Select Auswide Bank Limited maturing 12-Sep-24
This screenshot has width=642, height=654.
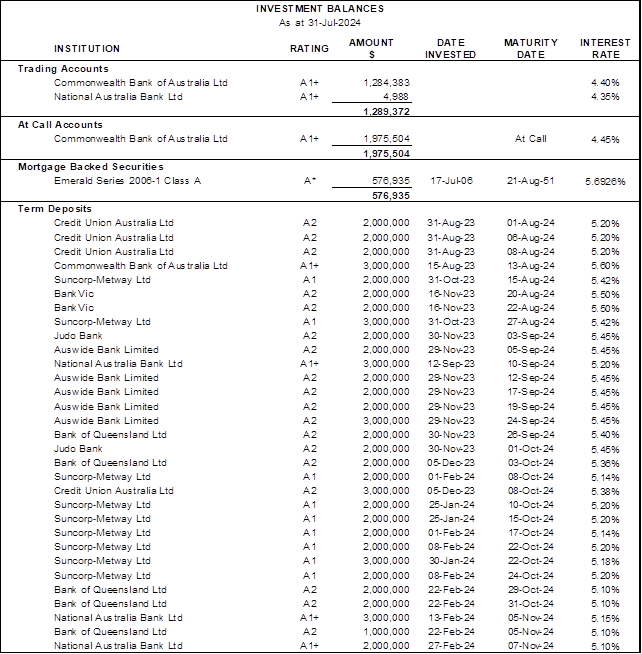click(106, 378)
